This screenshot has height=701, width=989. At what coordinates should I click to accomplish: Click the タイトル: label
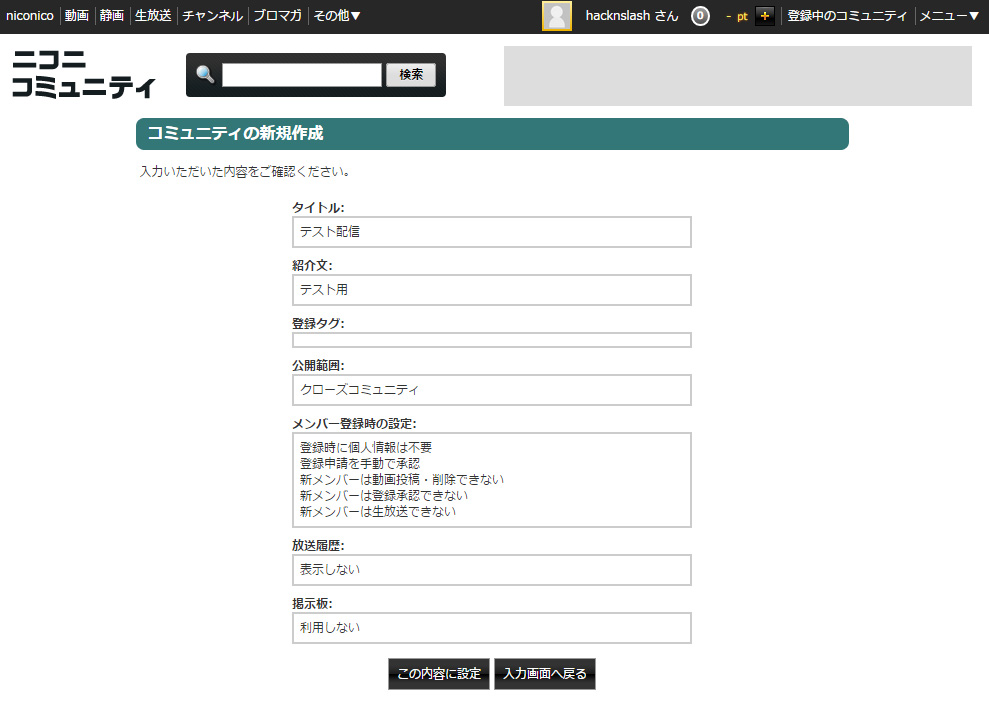tap(318, 207)
